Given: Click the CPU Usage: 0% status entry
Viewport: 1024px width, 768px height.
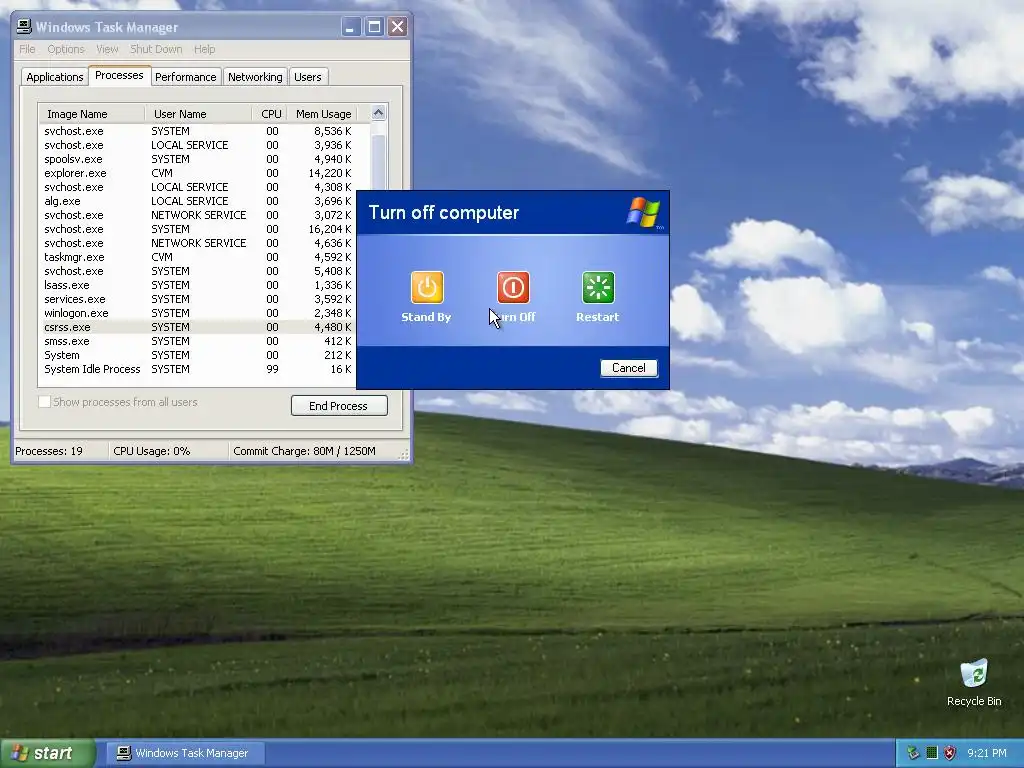Looking at the screenshot, I should tap(169, 451).
